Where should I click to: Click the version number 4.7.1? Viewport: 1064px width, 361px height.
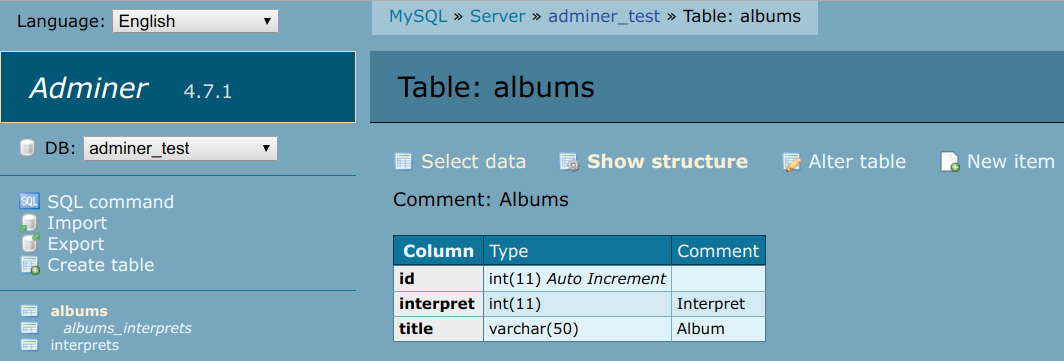point(208,91)
